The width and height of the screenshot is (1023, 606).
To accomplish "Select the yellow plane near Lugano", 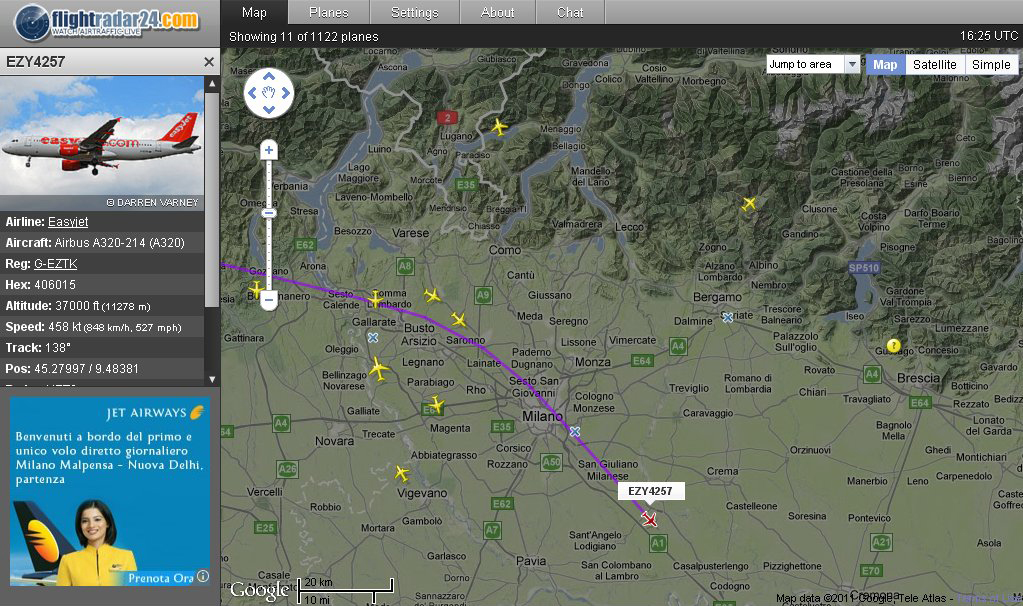I will 499,127.
